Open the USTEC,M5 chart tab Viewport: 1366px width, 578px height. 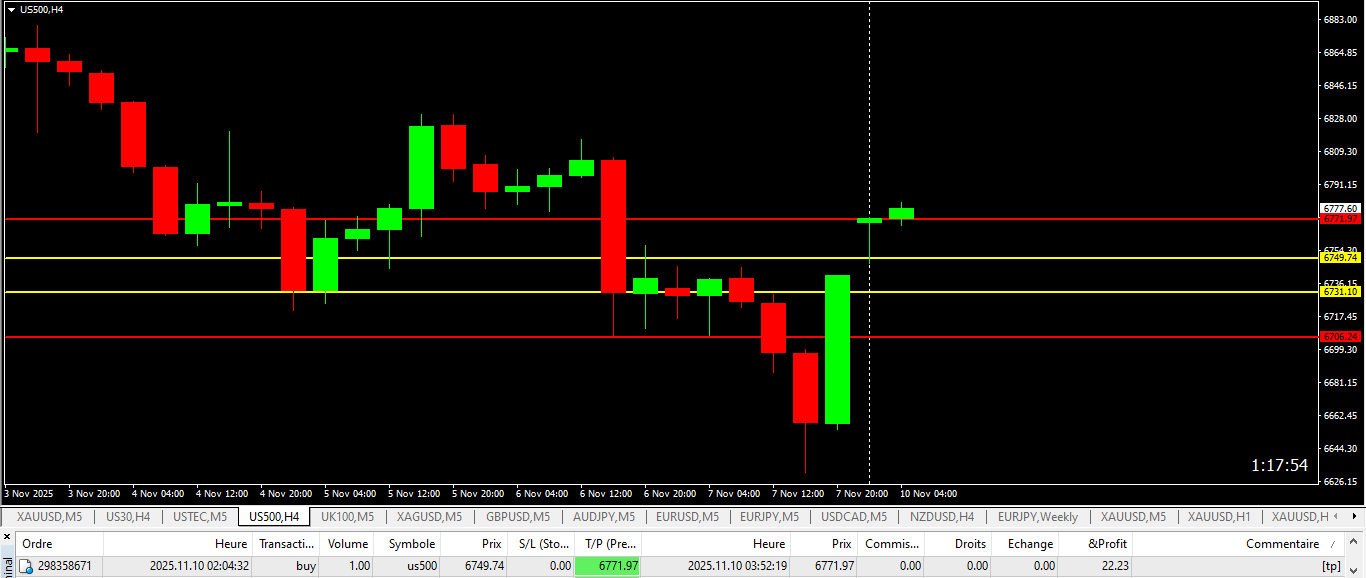pos(200,517)
